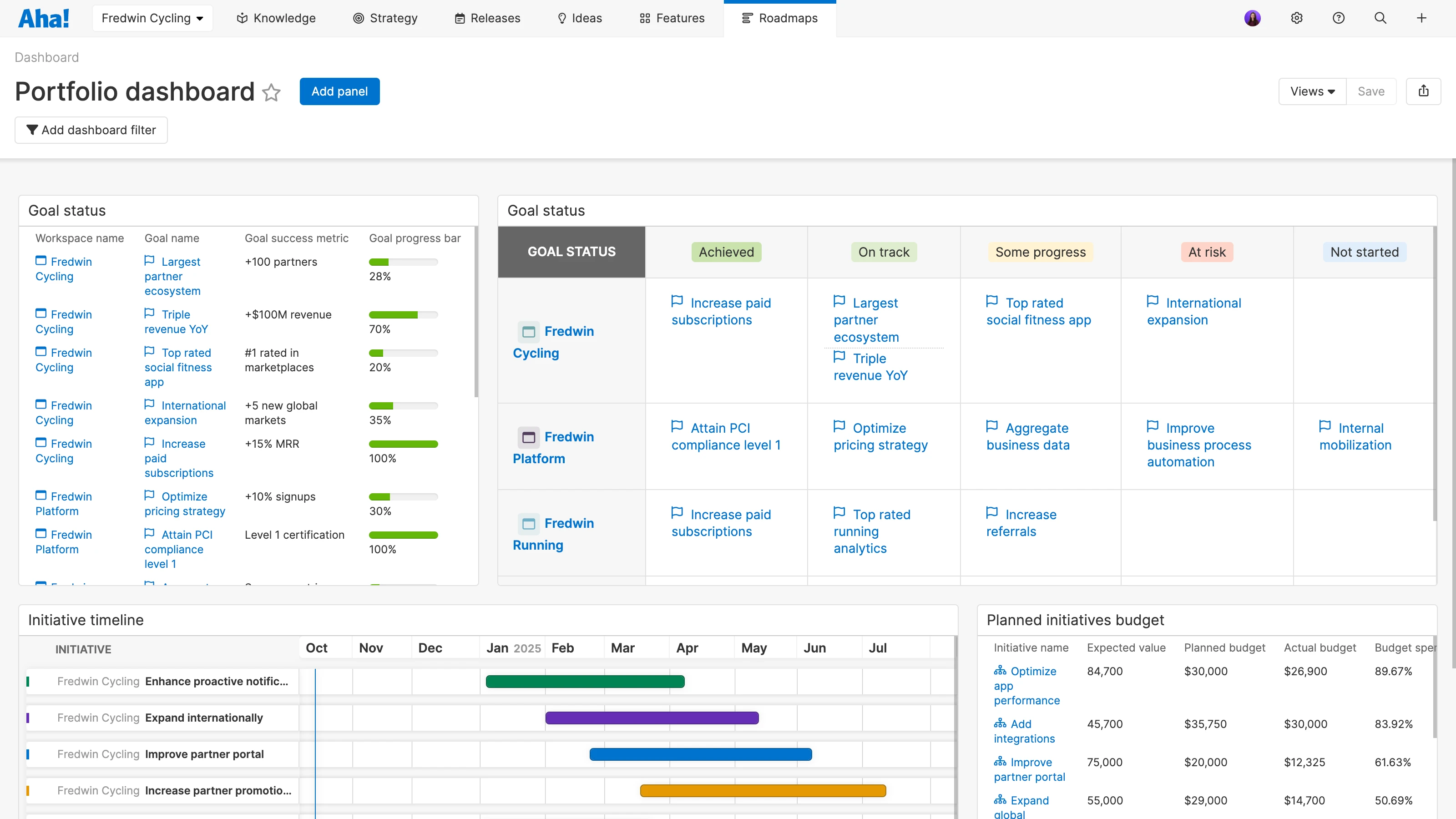This screenshot has width=1456, height=819.
Task: Open the create new plus dropdown
Action: click(1421, 18)
